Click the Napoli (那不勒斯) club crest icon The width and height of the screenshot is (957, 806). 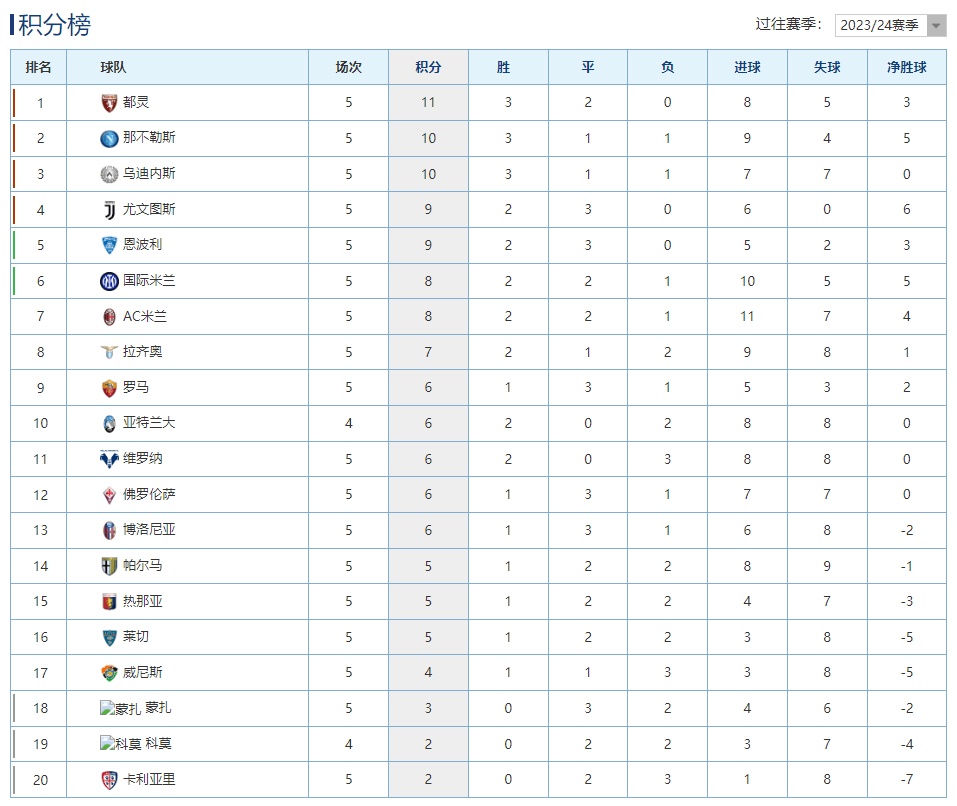109,138
